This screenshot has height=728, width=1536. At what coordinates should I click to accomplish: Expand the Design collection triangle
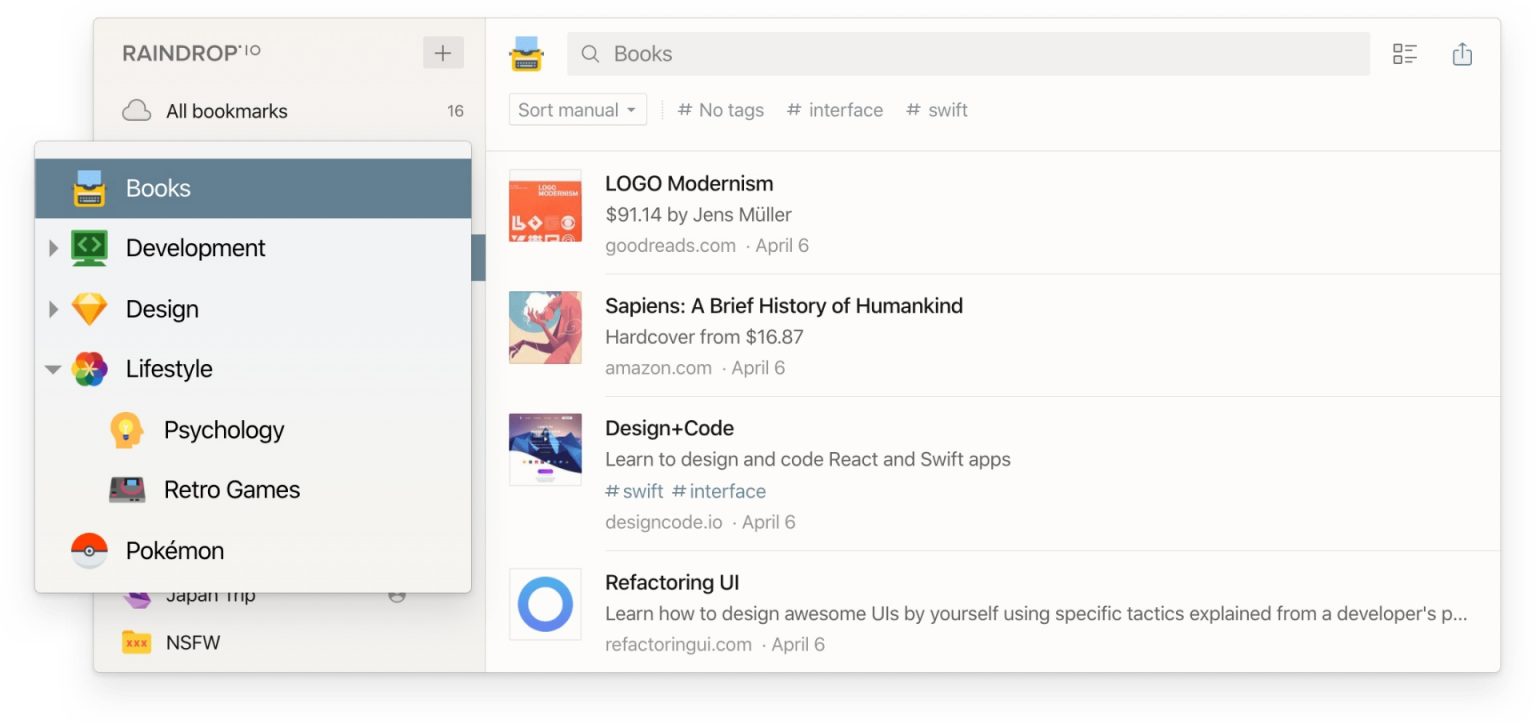click(x=54, y=309)
